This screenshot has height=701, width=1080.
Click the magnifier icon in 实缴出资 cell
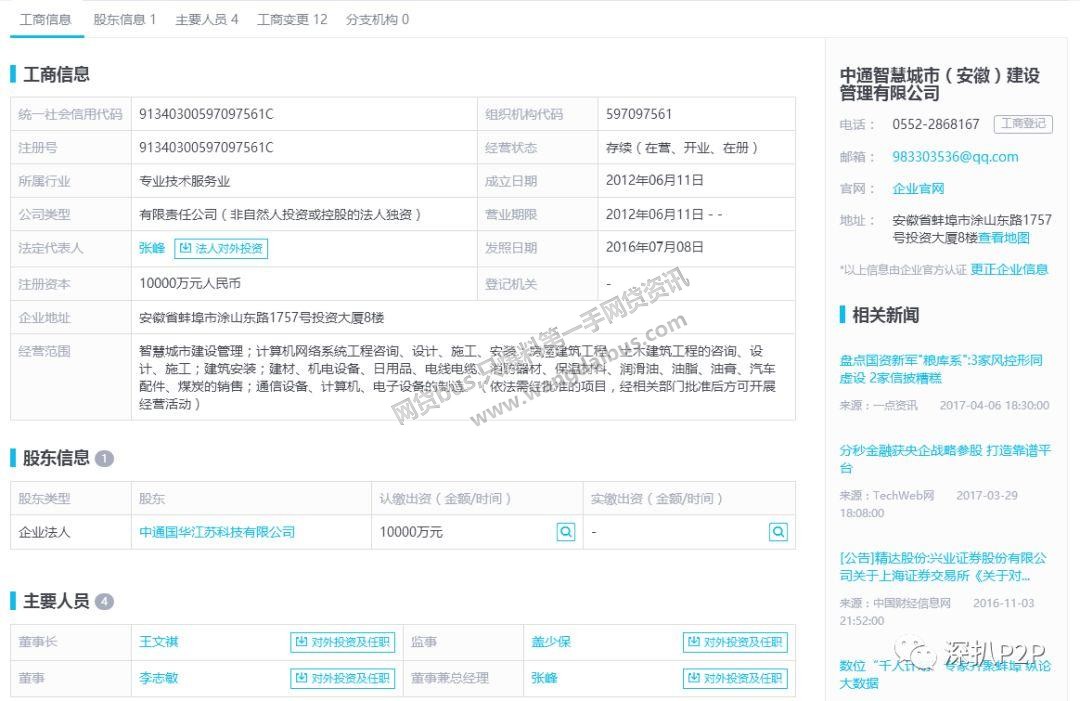(x=778, y=532)
